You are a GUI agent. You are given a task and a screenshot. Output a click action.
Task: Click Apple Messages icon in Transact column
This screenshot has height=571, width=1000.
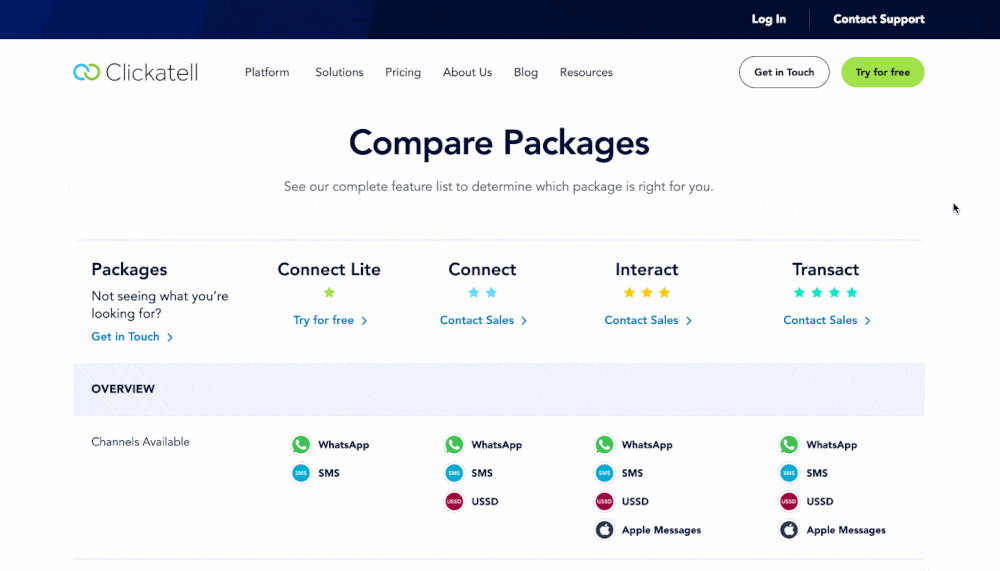tap(789, 530)
